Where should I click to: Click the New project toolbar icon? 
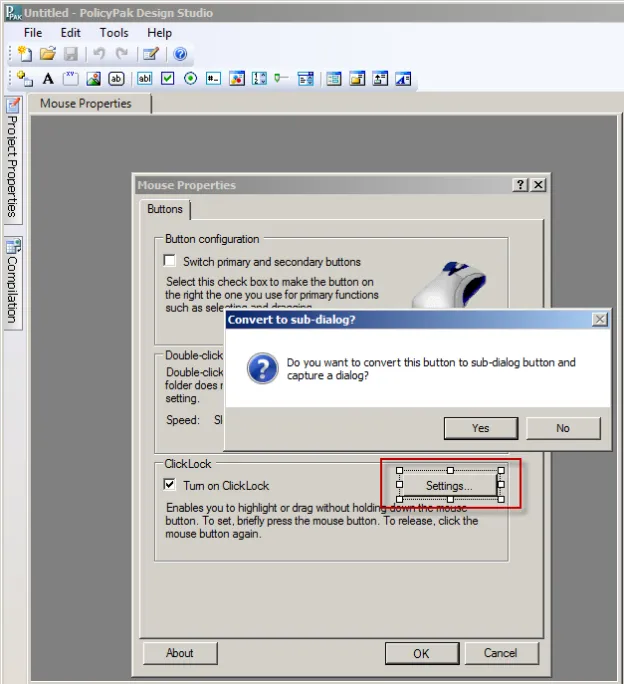[x=25, y=54]
